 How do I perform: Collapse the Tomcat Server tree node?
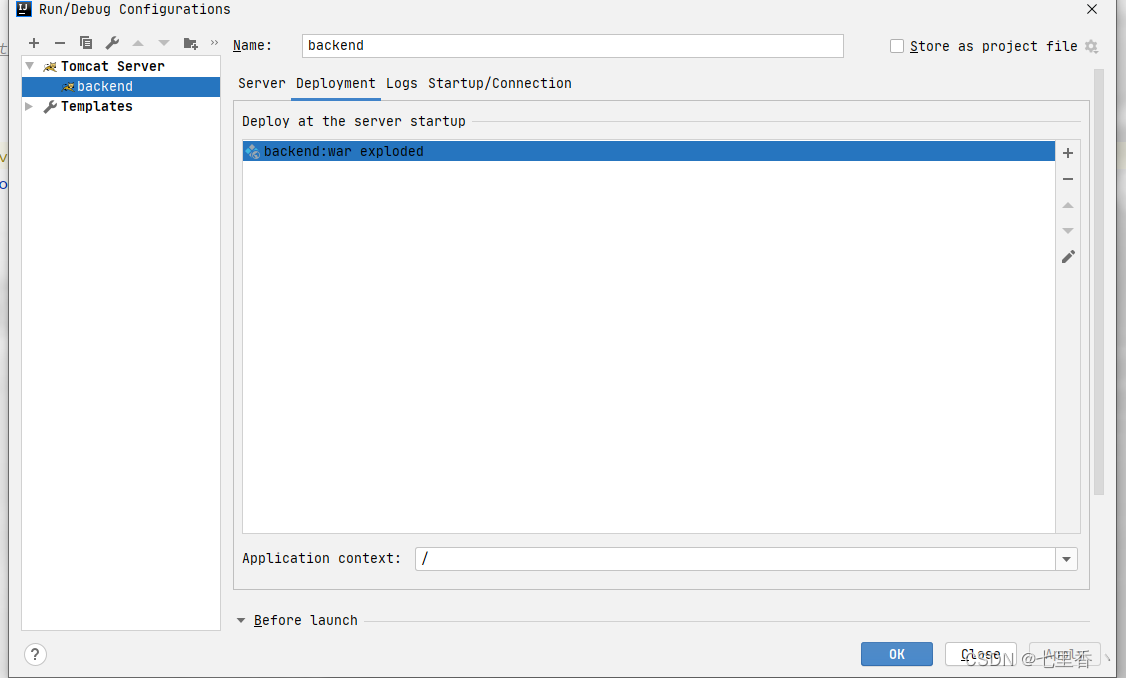[29, 66]
